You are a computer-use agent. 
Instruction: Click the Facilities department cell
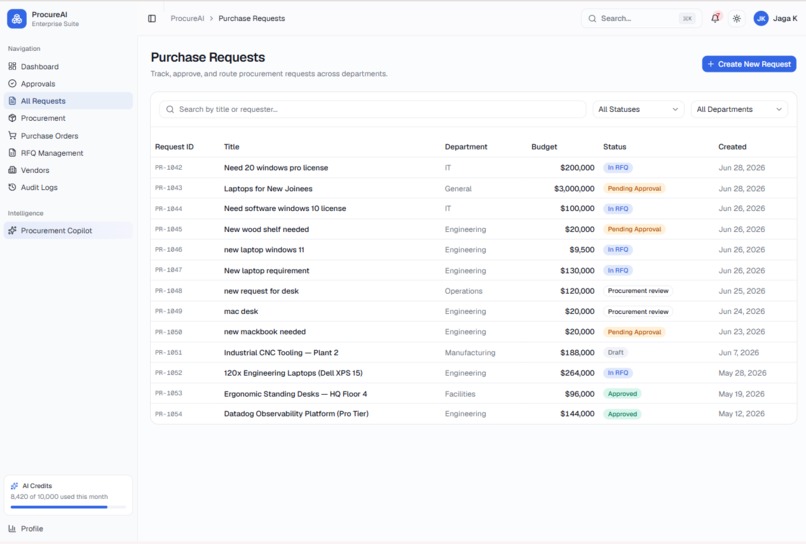point(460,394)
